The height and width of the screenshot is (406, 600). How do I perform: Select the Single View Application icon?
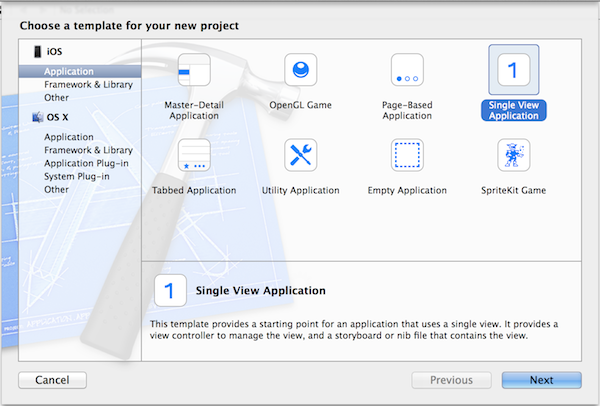click(513, 70)
